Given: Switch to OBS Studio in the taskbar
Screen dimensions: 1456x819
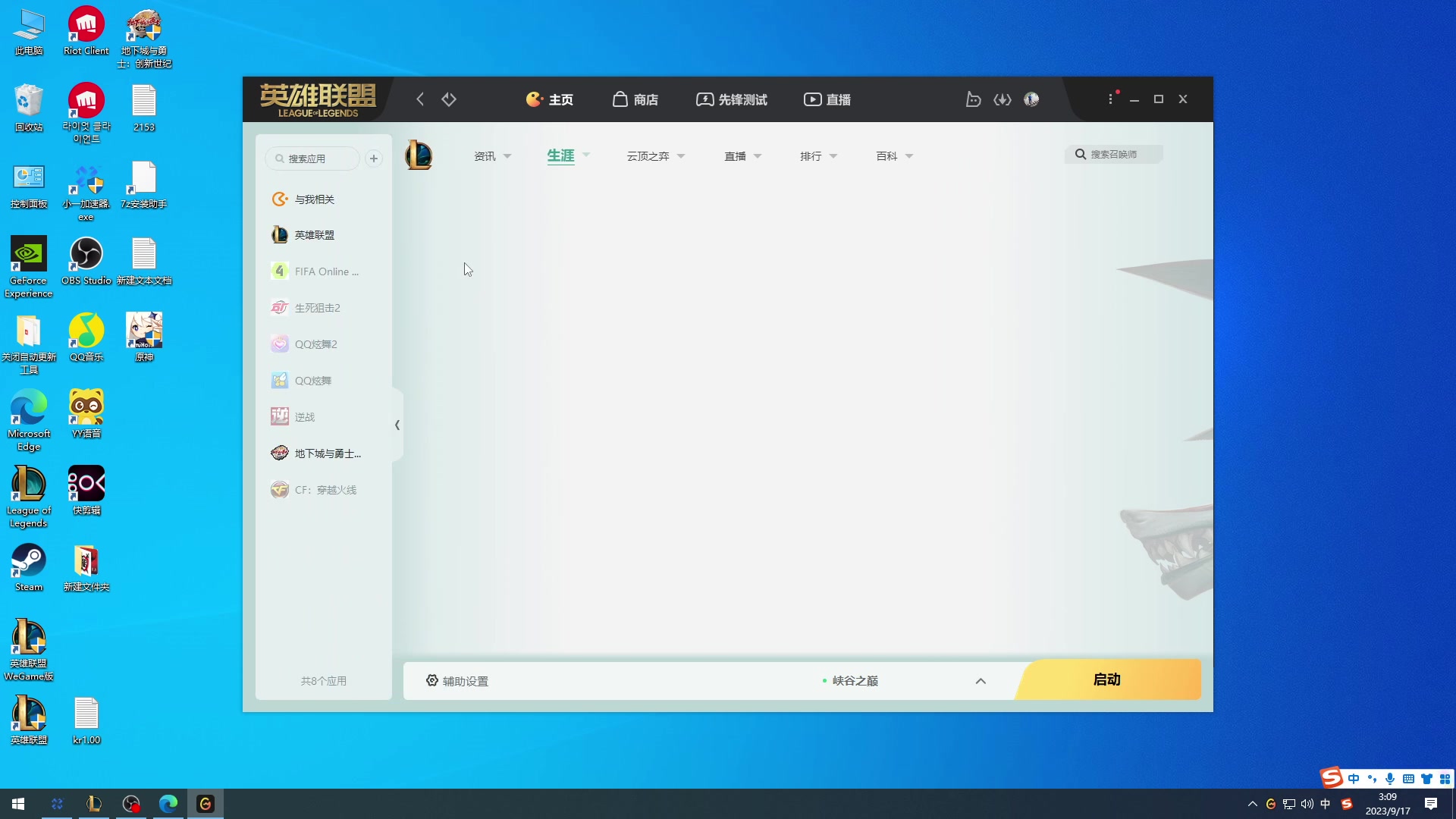Looking at the screenshot, I should (x=131, y=804).
